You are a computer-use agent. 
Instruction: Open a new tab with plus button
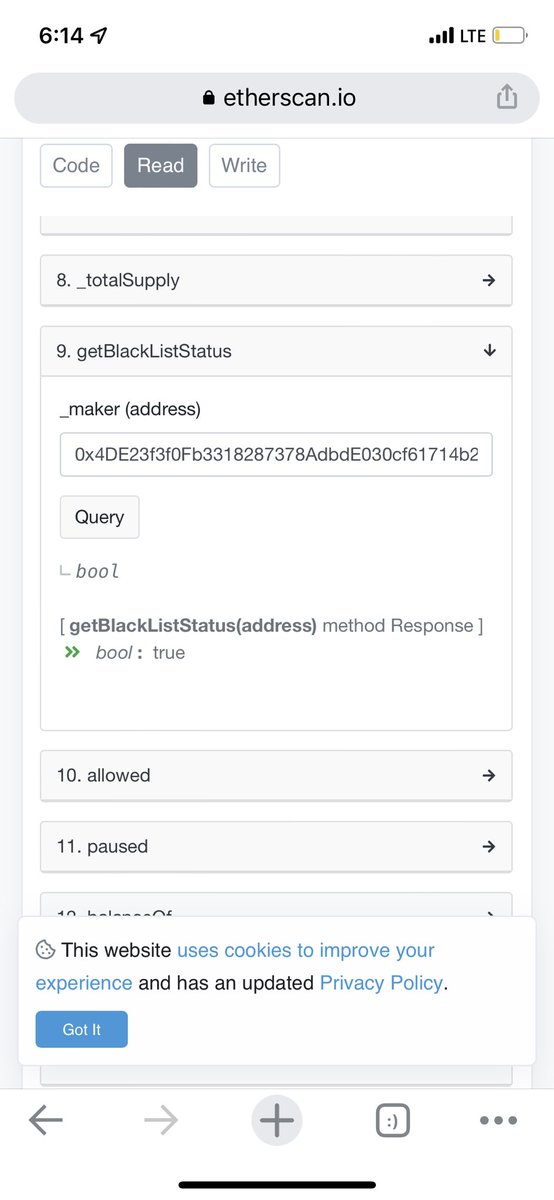click(x=277, y=1121)
